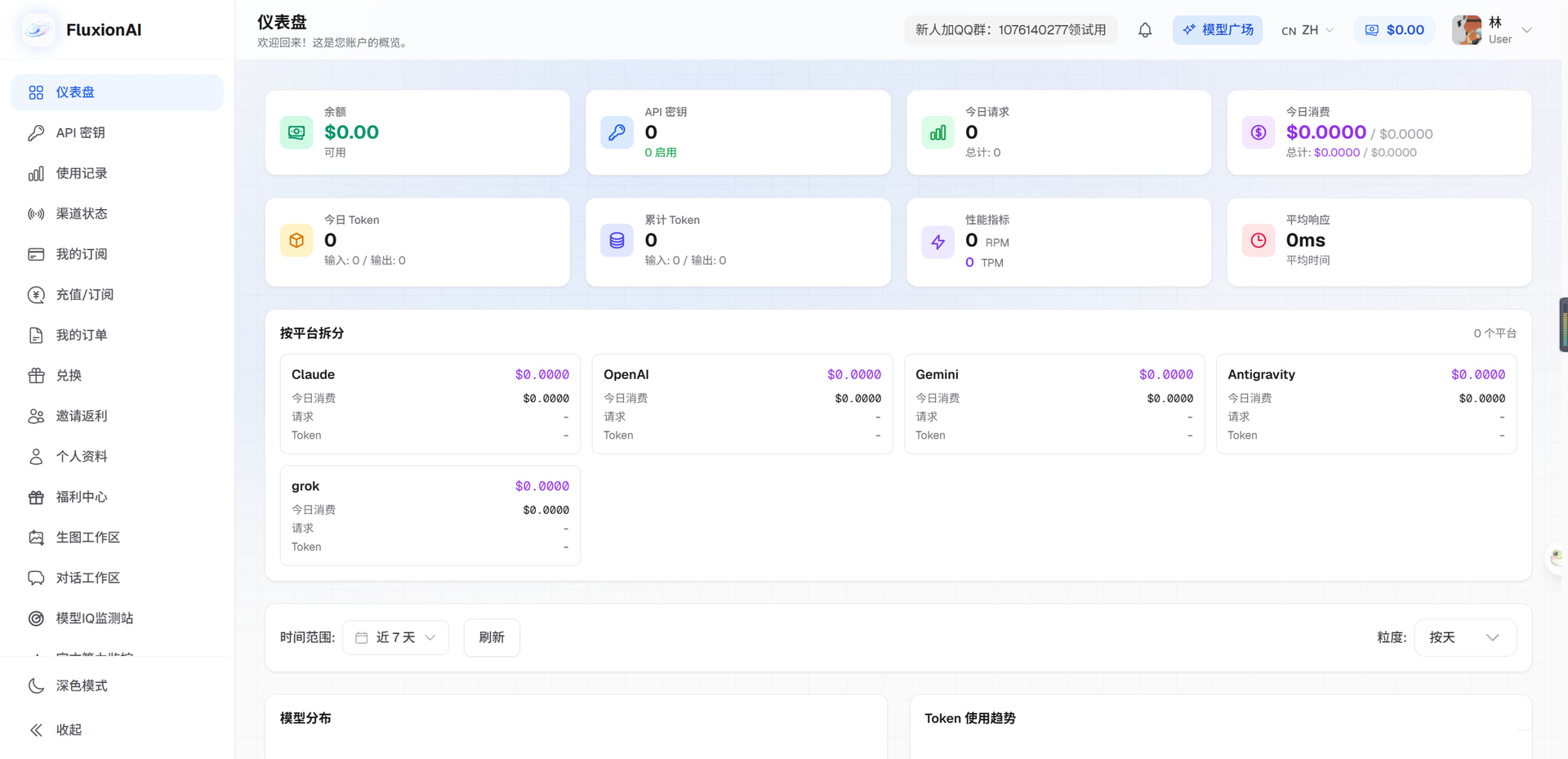Viewport: 1568px width, 759px height.
Task: Expand the user account menu chevron
Action: point(1526,30)
